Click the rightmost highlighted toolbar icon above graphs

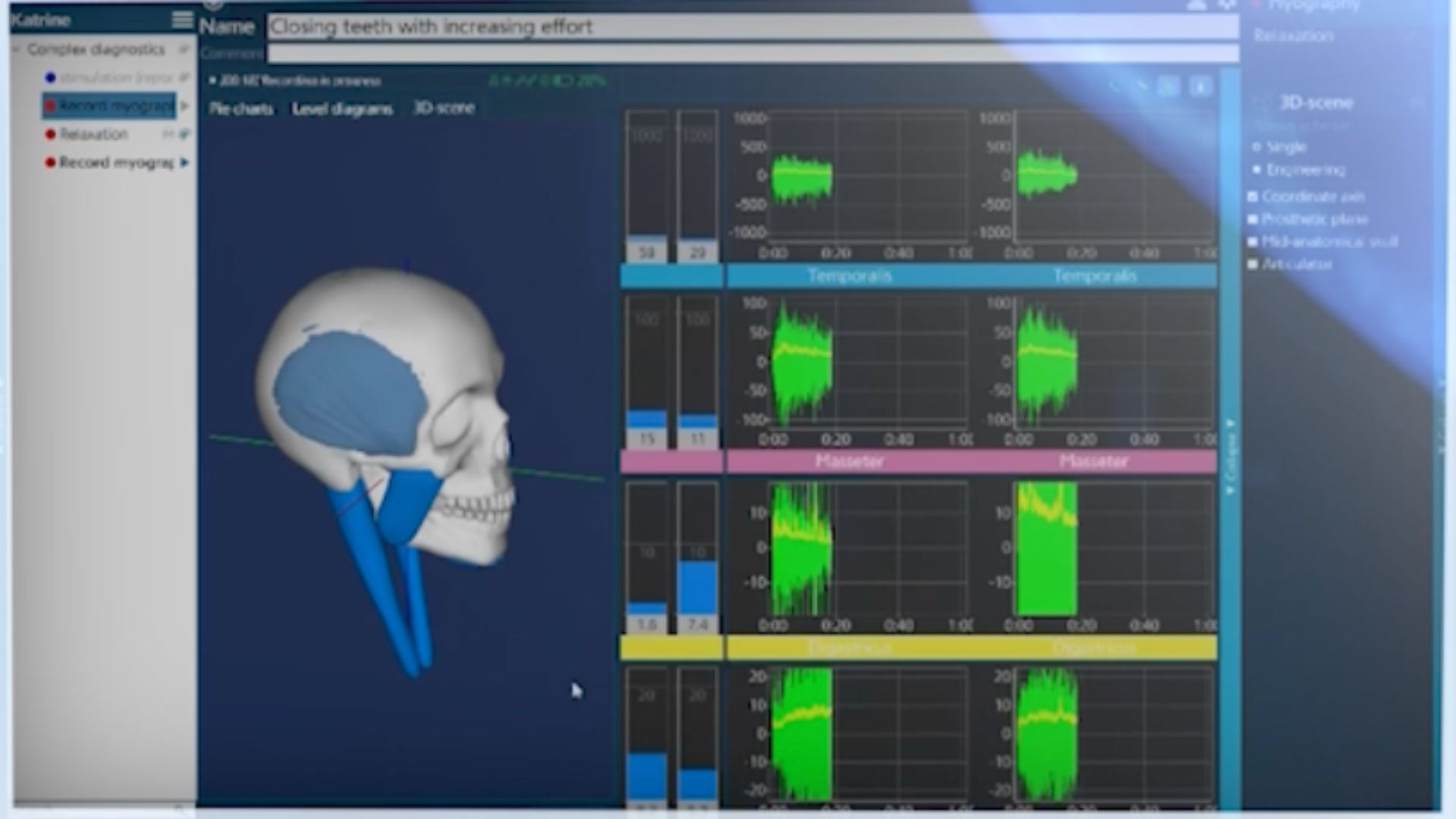point(1200,87)
